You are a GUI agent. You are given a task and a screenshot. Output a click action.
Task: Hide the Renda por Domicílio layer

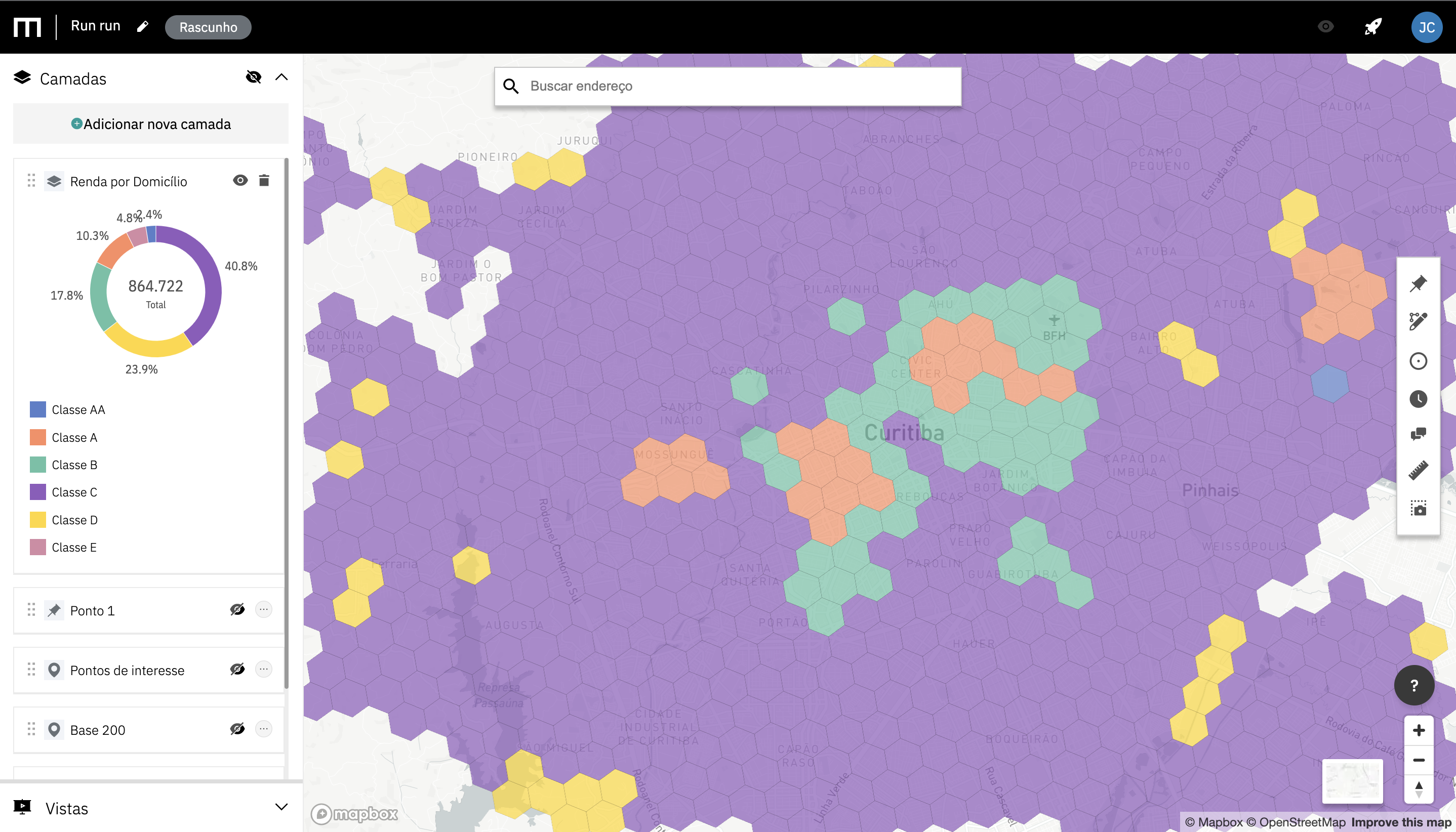(x=240, y=181)
